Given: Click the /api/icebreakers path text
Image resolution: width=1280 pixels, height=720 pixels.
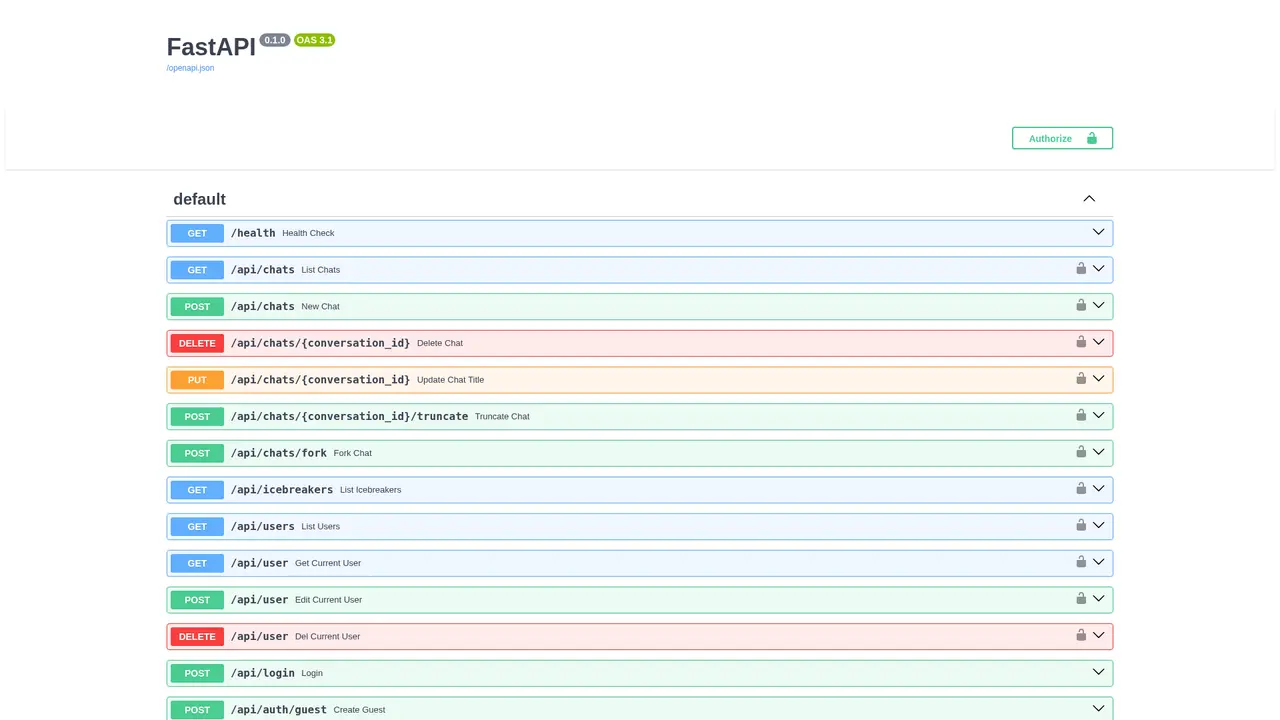Looking at the screenshot, I should [x=282, y=490].
